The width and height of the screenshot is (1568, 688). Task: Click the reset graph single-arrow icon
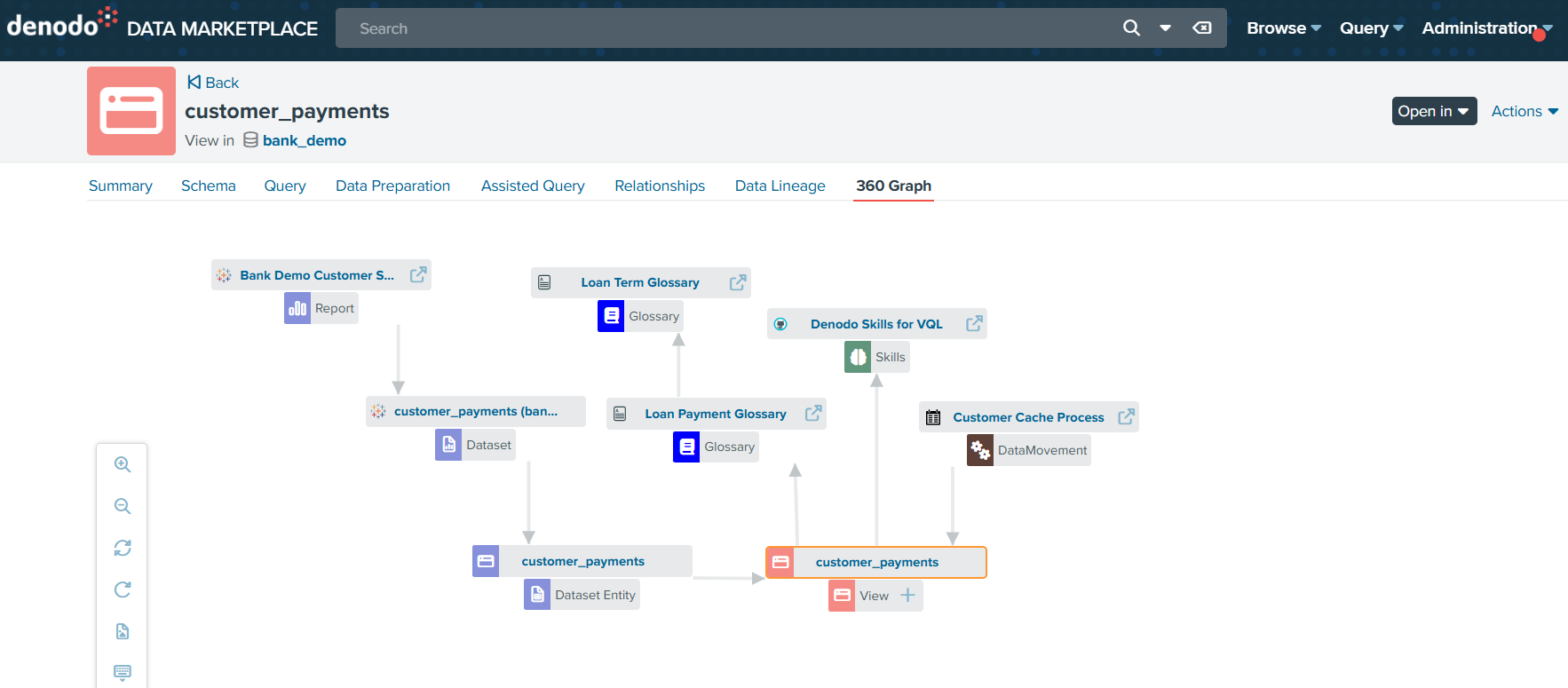pyautogui.click(x=123, y=589)
